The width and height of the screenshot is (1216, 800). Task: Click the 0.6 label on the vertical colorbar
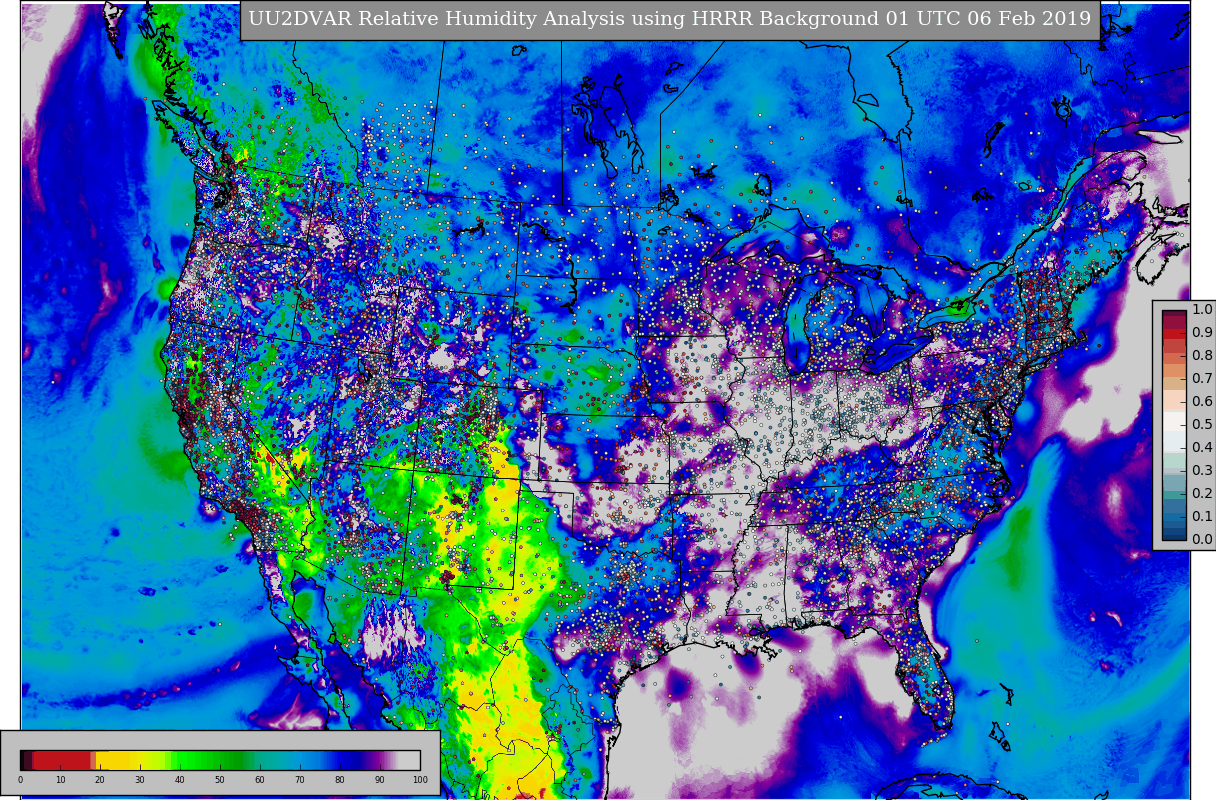pyautogui.click(x=1202, y=402)
